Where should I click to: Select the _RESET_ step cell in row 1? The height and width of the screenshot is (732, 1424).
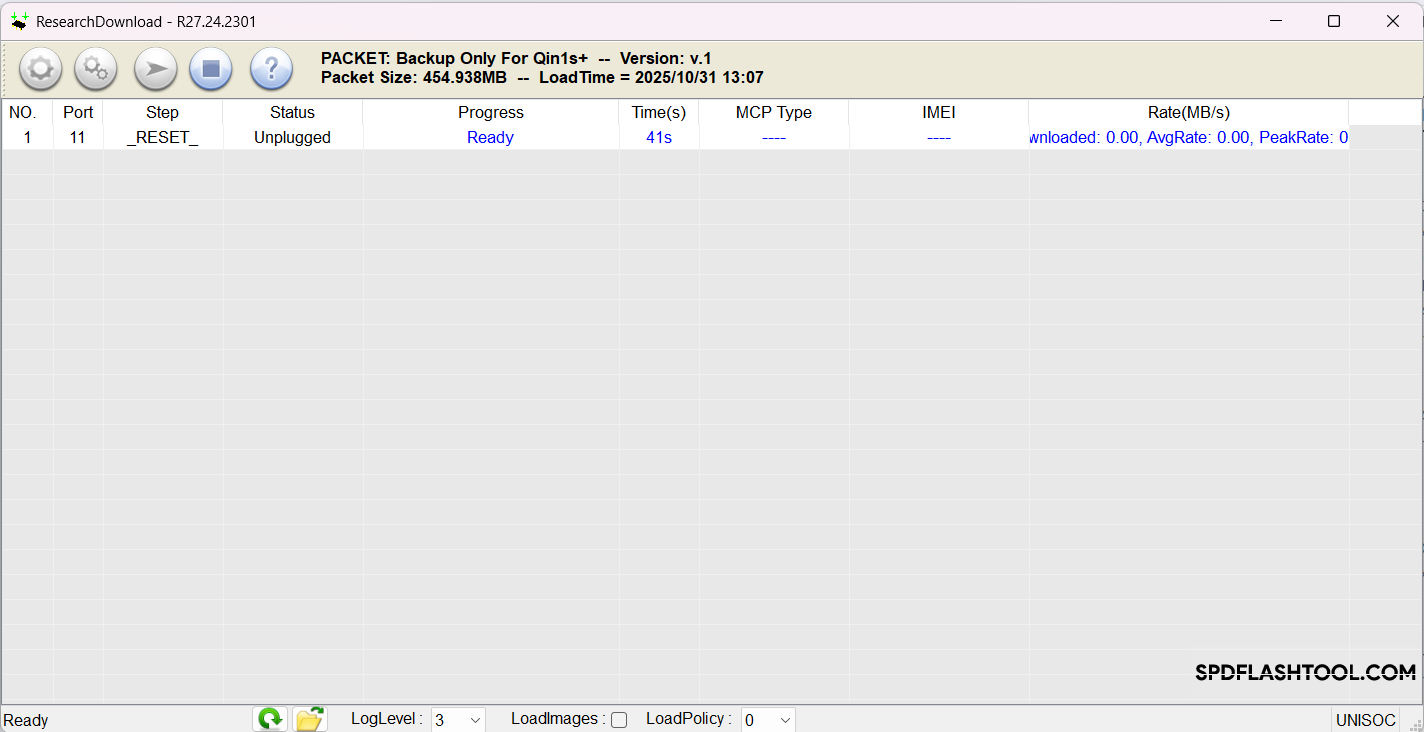(162, 138)
